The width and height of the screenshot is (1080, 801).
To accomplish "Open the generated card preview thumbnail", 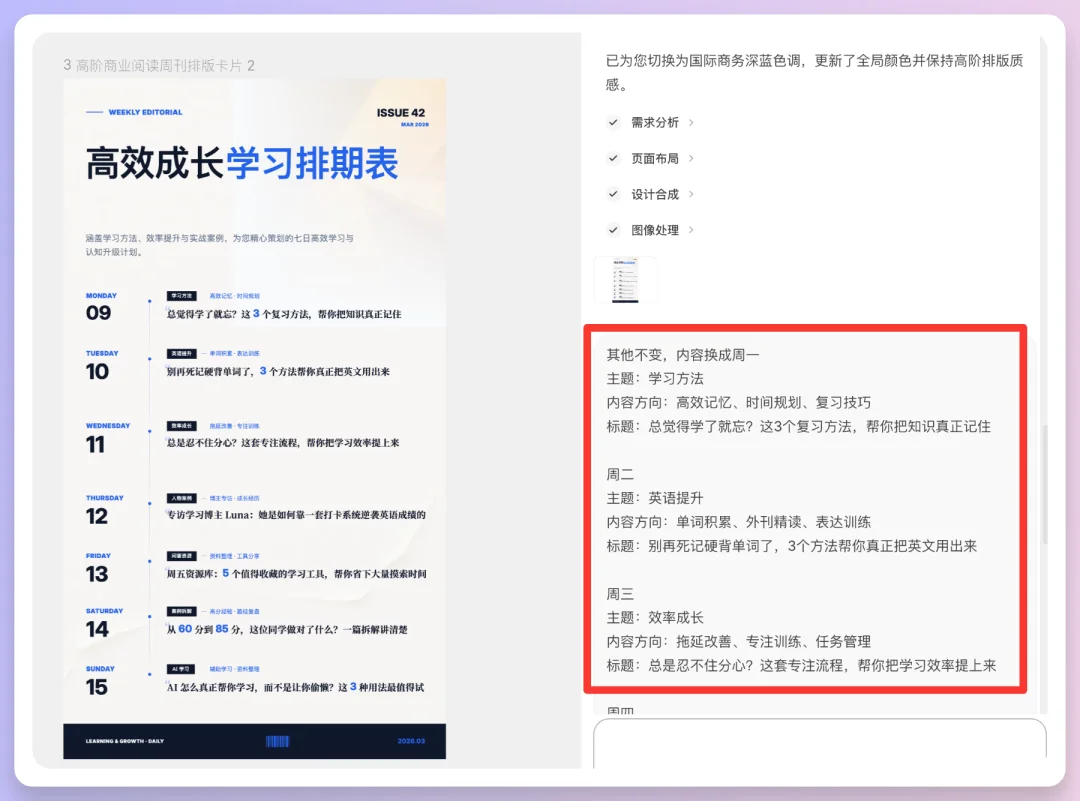I will (x=626, y=280).
